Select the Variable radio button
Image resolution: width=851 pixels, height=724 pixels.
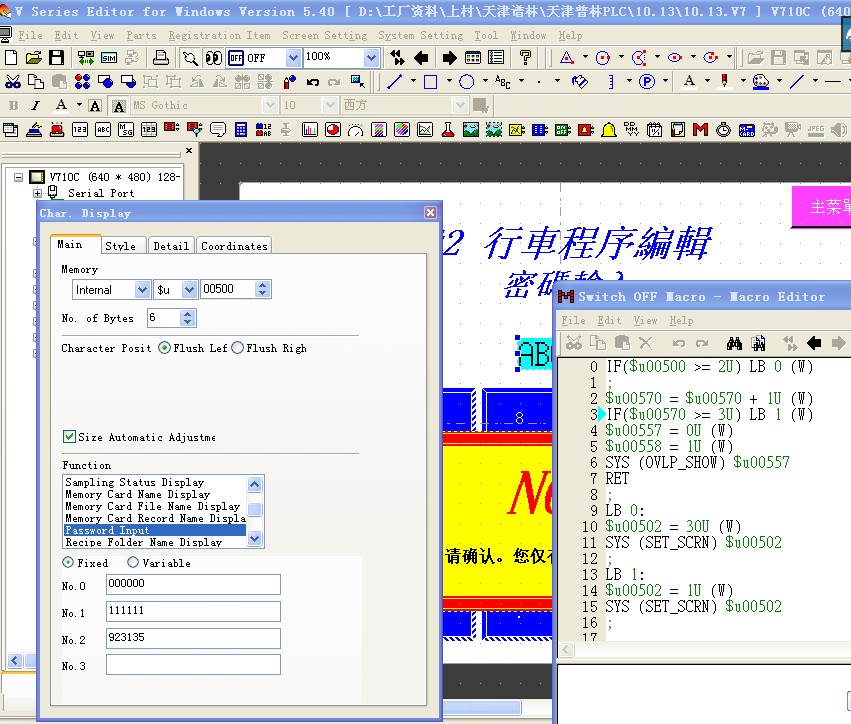[x=133, y=563]
